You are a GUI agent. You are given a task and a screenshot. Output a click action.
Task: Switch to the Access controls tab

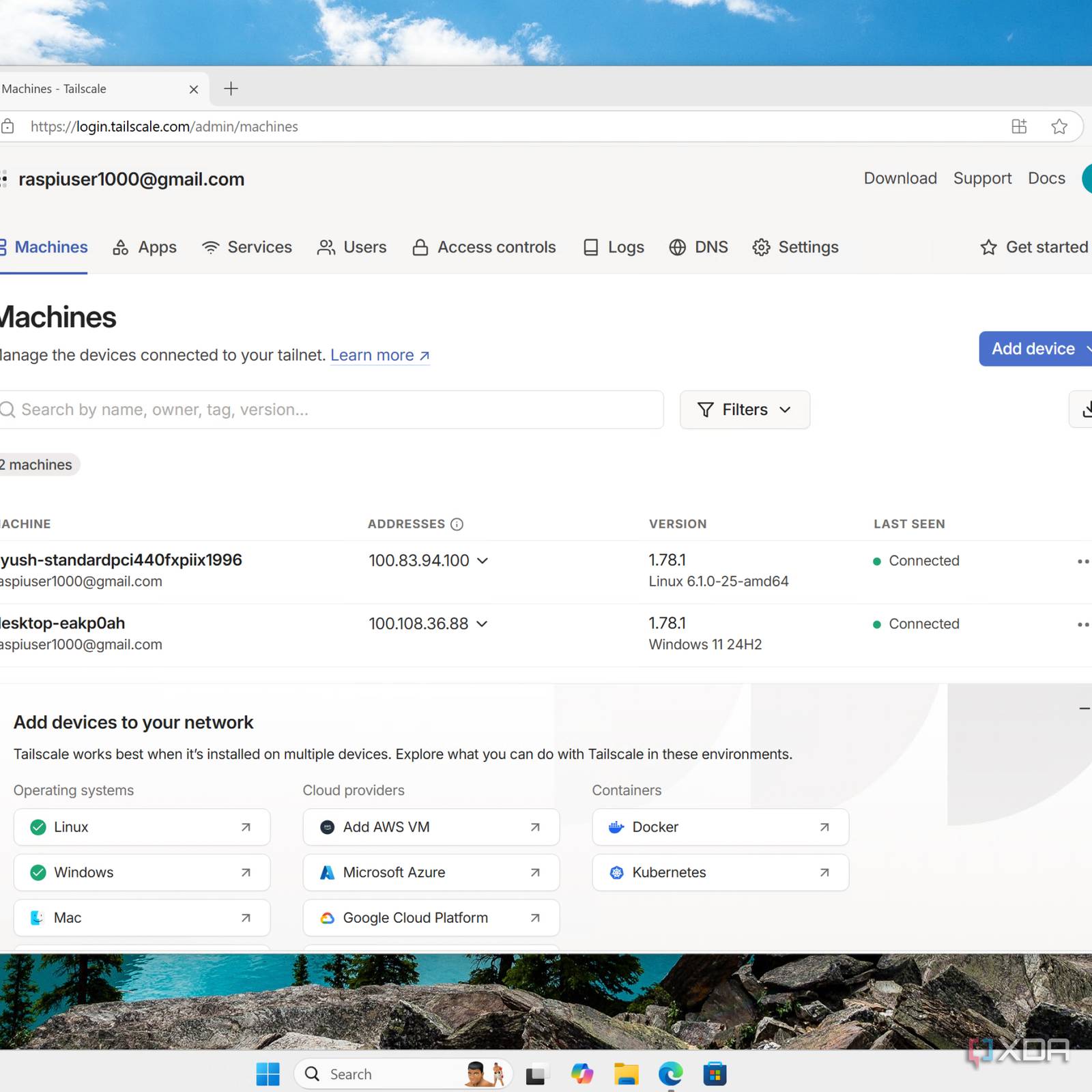point(485,247)
